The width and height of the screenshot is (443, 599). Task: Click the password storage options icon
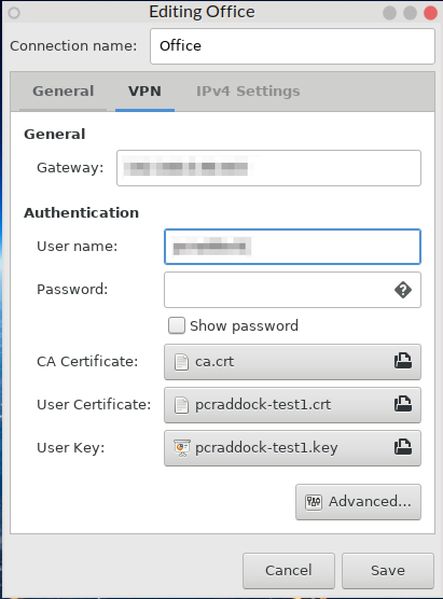(x=403, y=290)
